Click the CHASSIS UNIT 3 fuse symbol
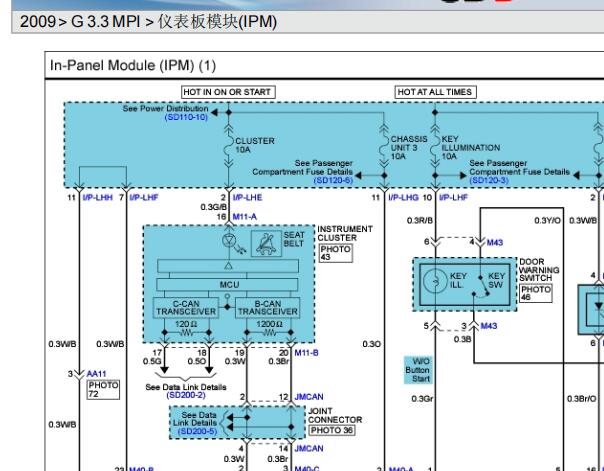This screenshot has height=471, width=604. tap(384, 146)
